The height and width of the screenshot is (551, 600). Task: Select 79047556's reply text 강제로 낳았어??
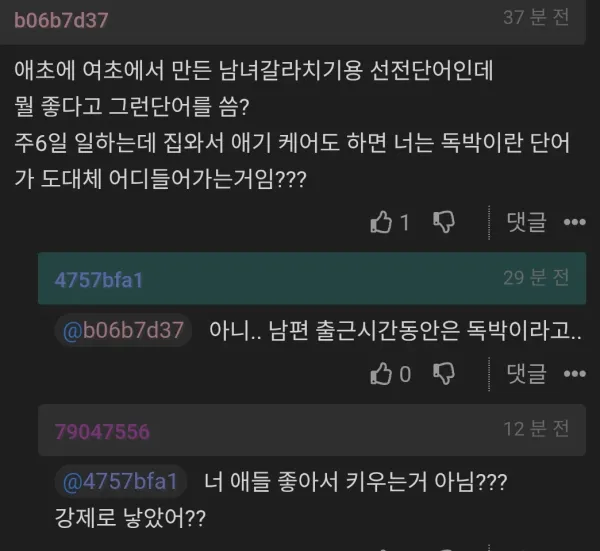pos(130,518)
